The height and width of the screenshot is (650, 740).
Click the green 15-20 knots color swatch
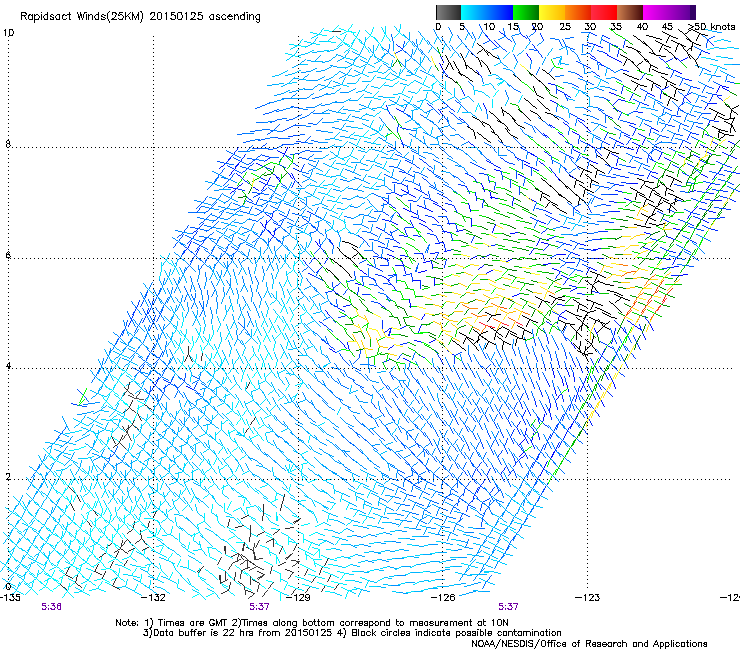tap(526, 12)
